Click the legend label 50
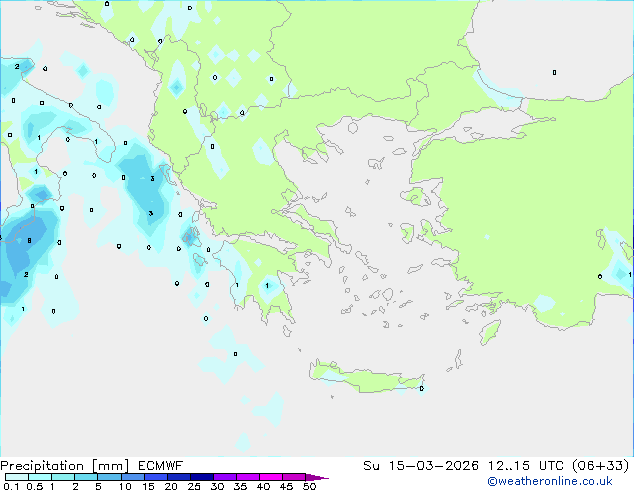The image size is (634, 490). (310, 486)
